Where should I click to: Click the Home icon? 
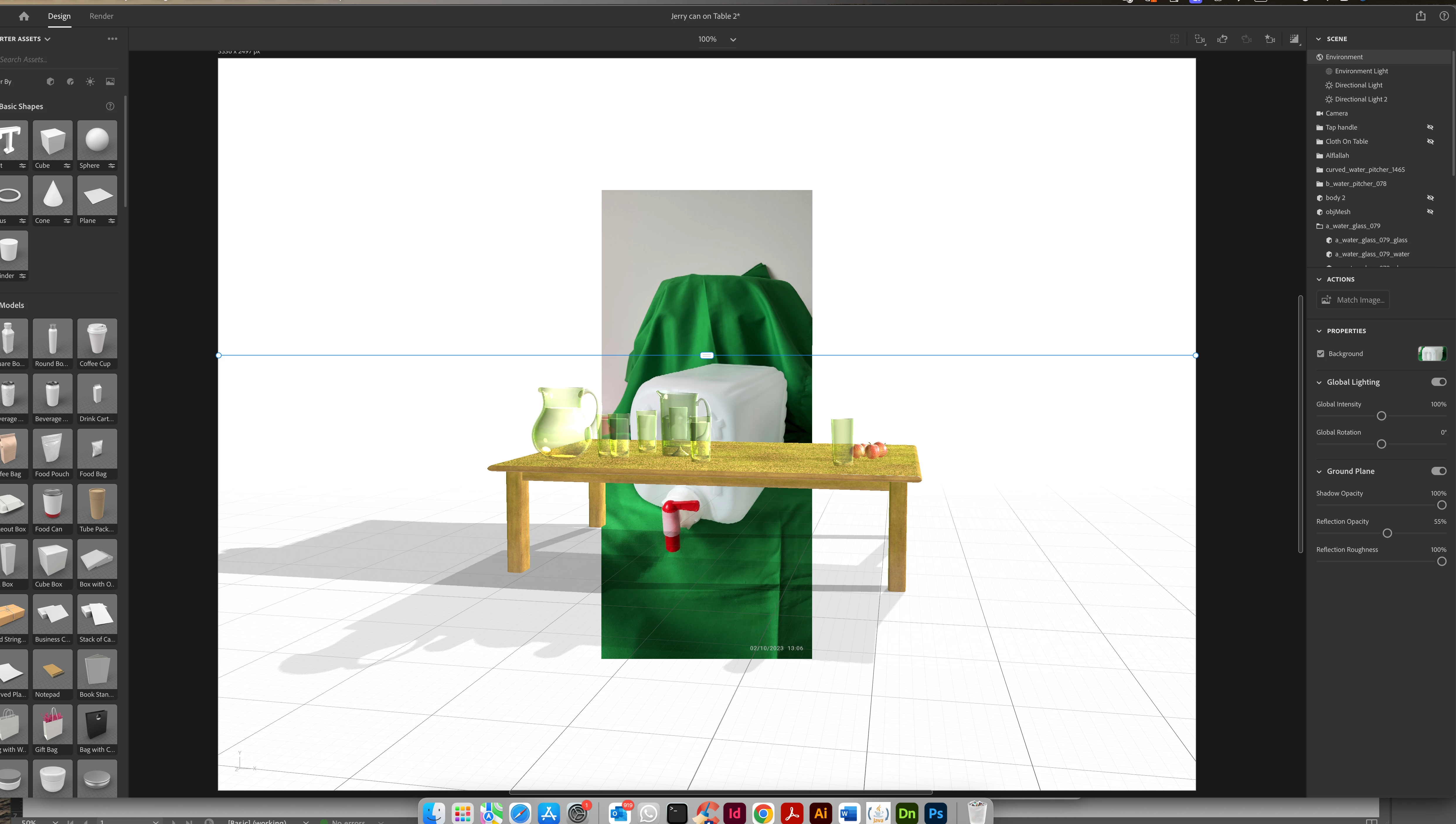coord(24,16)
